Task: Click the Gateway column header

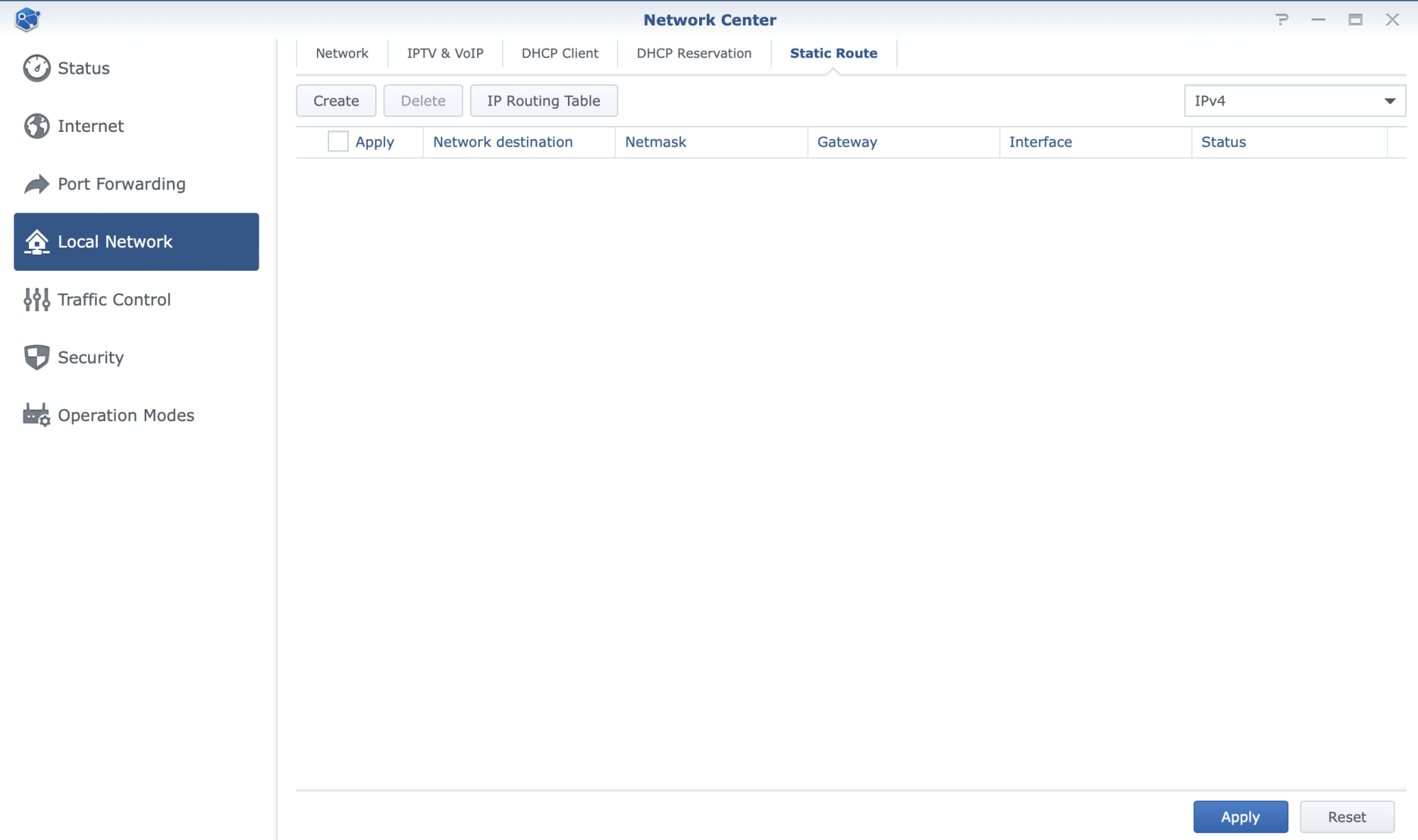Action: 847,142
